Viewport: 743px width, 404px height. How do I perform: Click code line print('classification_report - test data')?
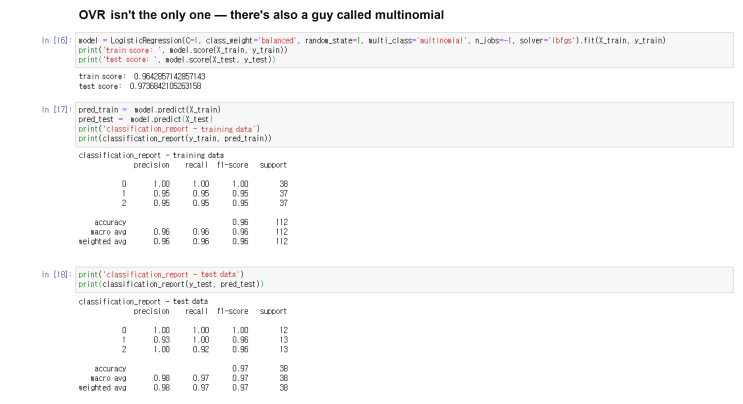tap(161, 275)
